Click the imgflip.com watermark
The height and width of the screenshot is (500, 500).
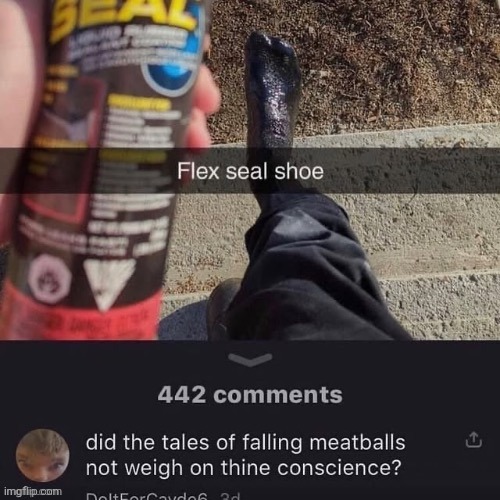click(33, 491)
